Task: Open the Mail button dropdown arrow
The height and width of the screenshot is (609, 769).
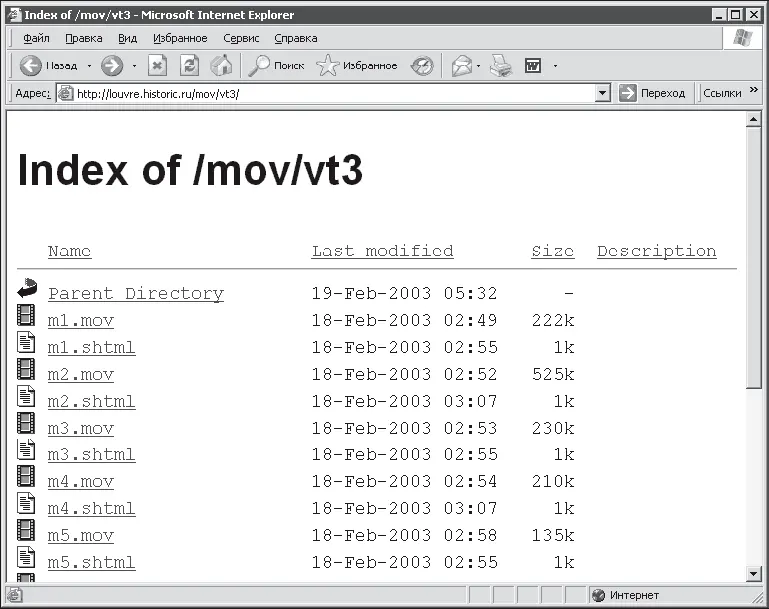Action: (x=478, y=66)
